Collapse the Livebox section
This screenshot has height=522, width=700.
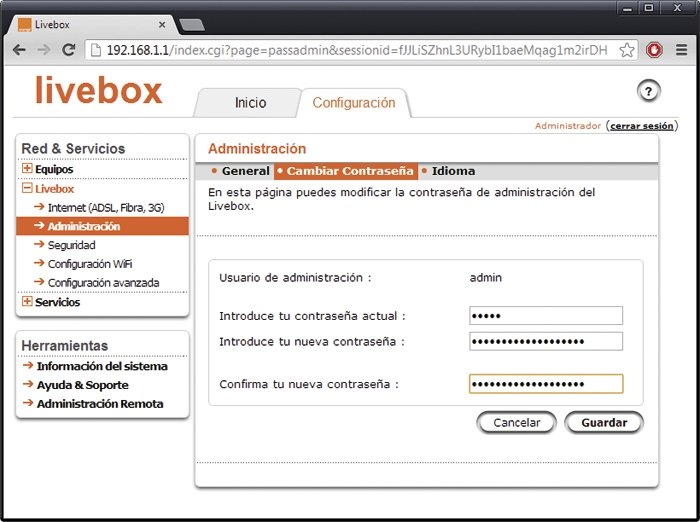click(27, 188)
